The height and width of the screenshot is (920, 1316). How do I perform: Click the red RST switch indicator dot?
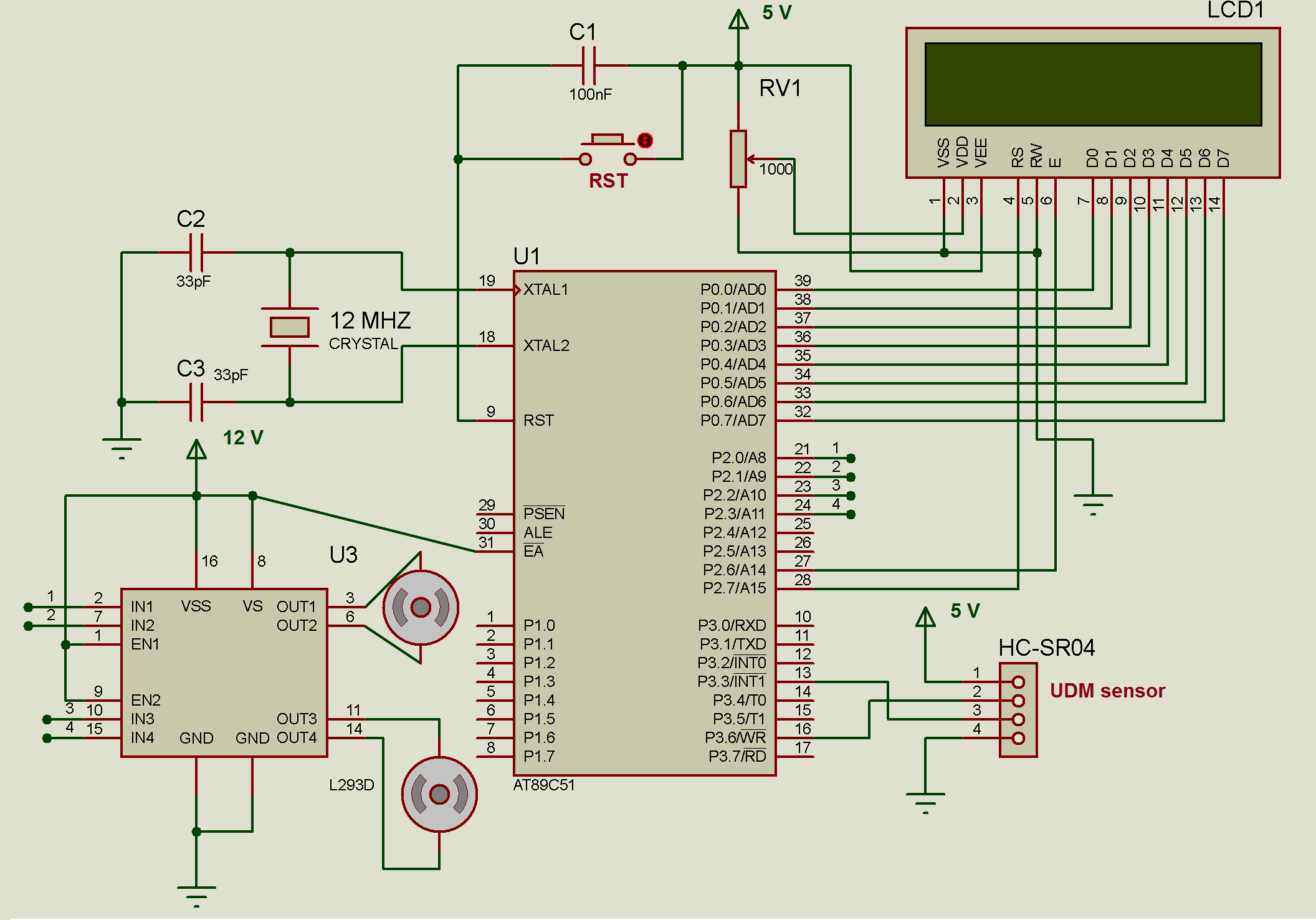[645, 141]
